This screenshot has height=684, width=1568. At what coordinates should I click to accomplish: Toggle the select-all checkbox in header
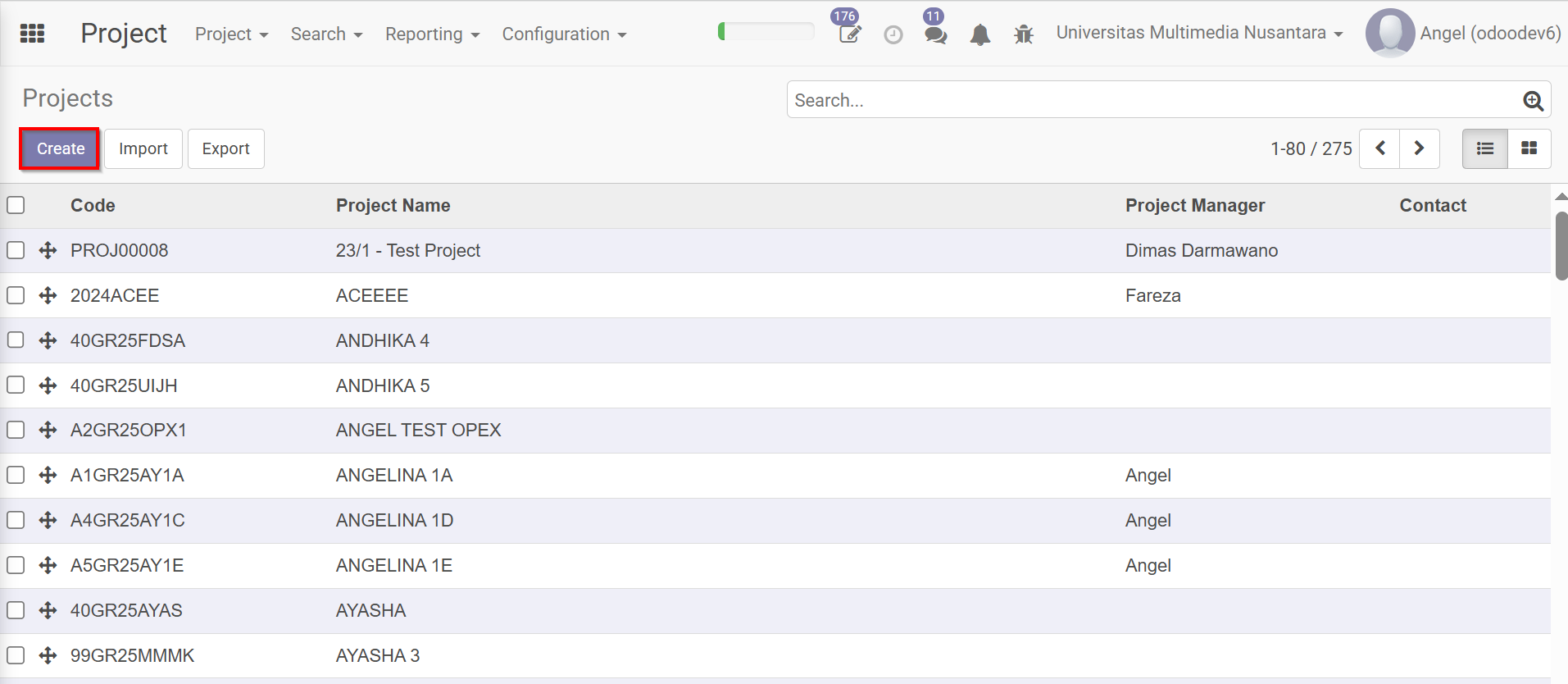point(16,205)
